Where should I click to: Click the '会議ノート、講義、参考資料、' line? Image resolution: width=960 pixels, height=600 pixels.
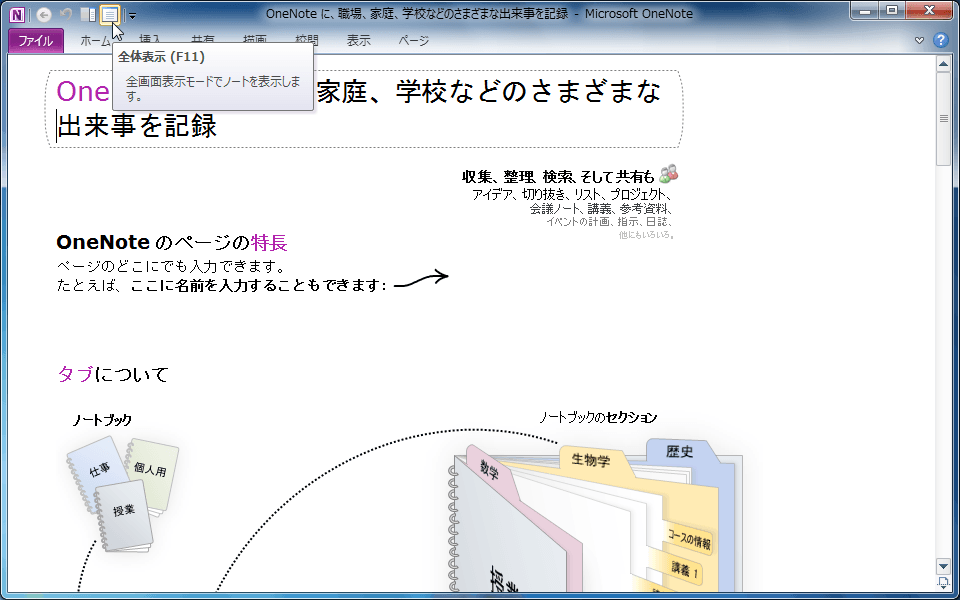pyautogui.click(x=601, y=209)
